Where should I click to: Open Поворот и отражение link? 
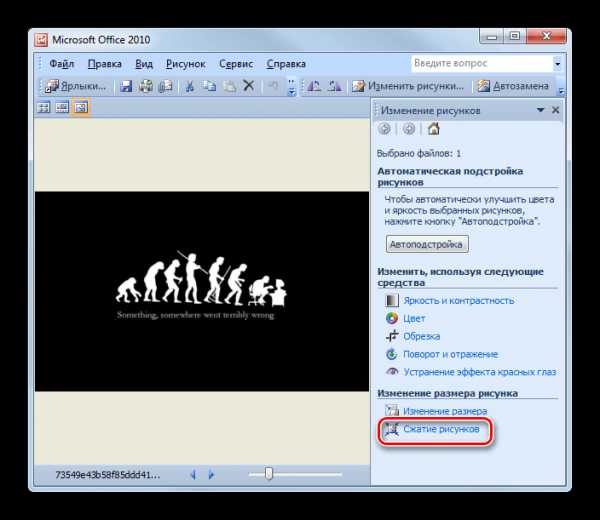[450, 354]
